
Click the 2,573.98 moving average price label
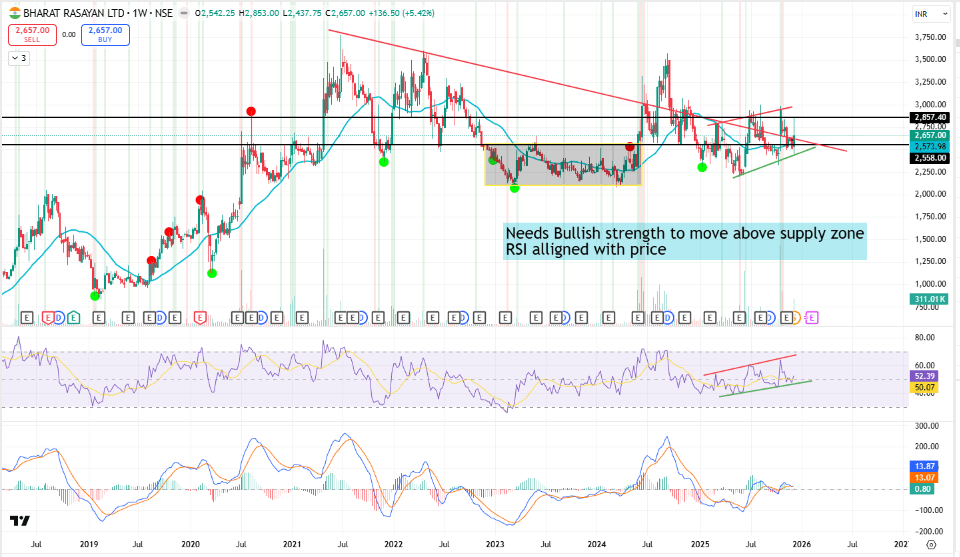(x=931, y=146)
